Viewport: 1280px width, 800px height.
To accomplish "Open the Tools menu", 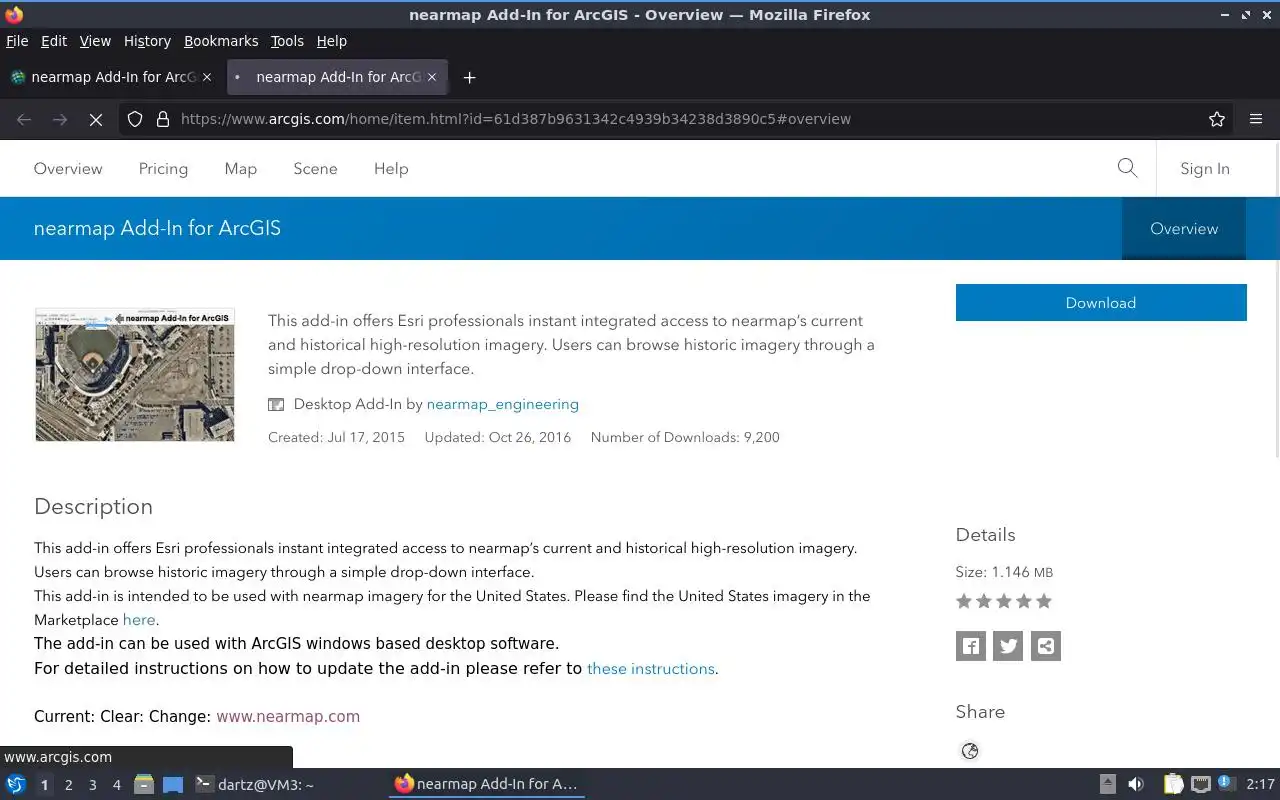I will pyautogui.click(x=287, y=41).
